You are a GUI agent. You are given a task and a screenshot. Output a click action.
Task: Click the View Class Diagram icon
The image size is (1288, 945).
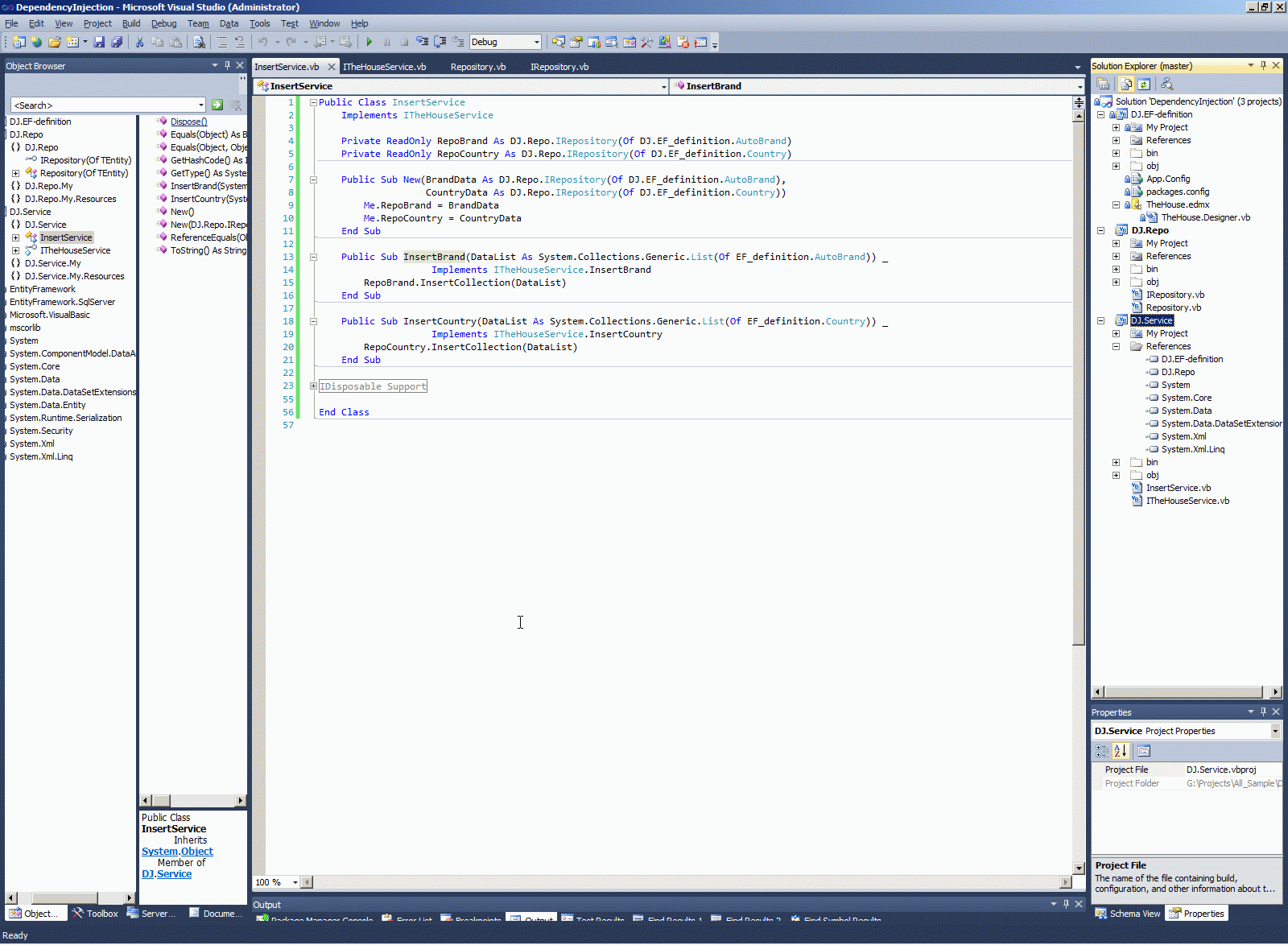(1167, 84)
